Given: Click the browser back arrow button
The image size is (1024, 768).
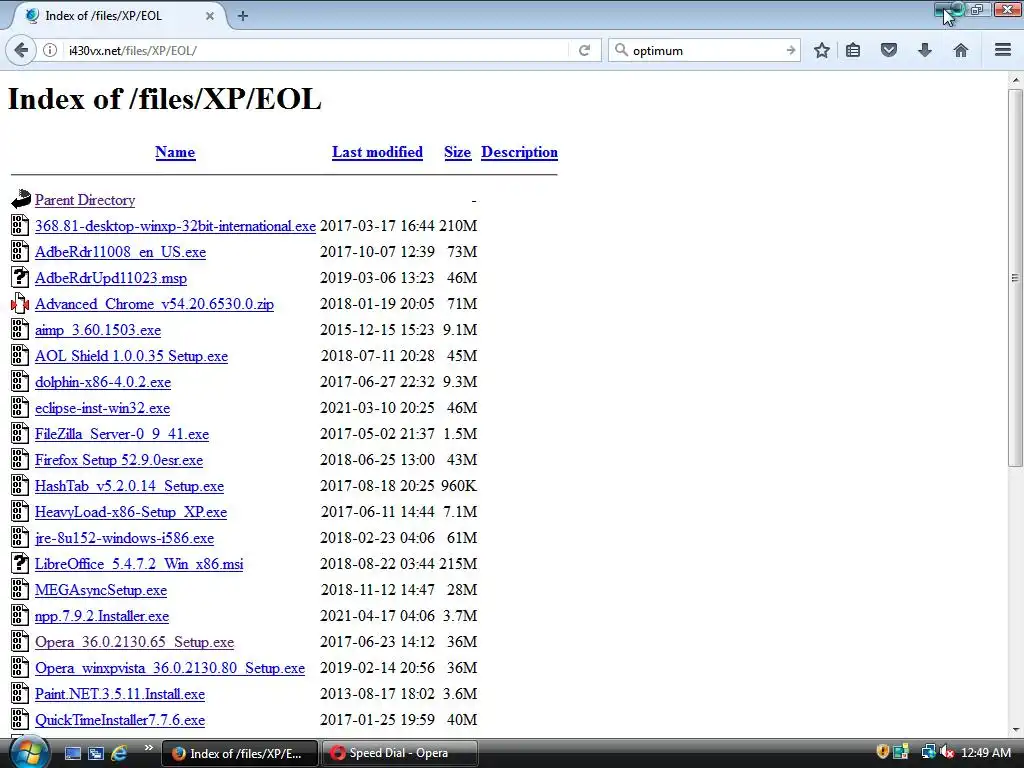Looking at the screenshot, I should point(21,50).
